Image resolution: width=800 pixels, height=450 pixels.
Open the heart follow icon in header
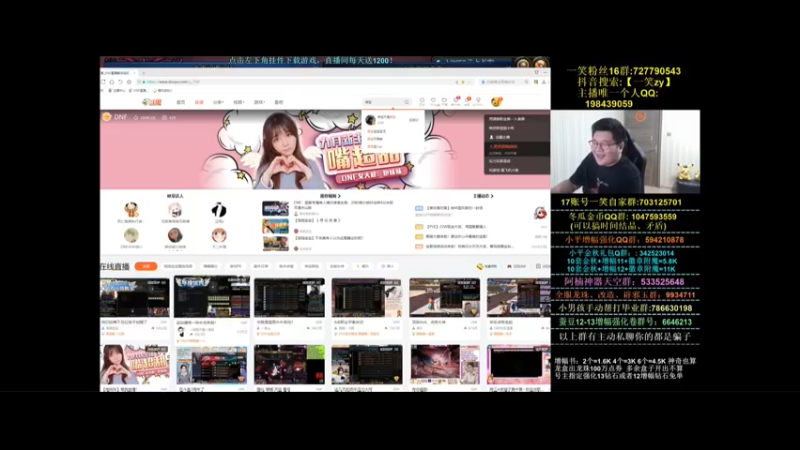[433, 101]
